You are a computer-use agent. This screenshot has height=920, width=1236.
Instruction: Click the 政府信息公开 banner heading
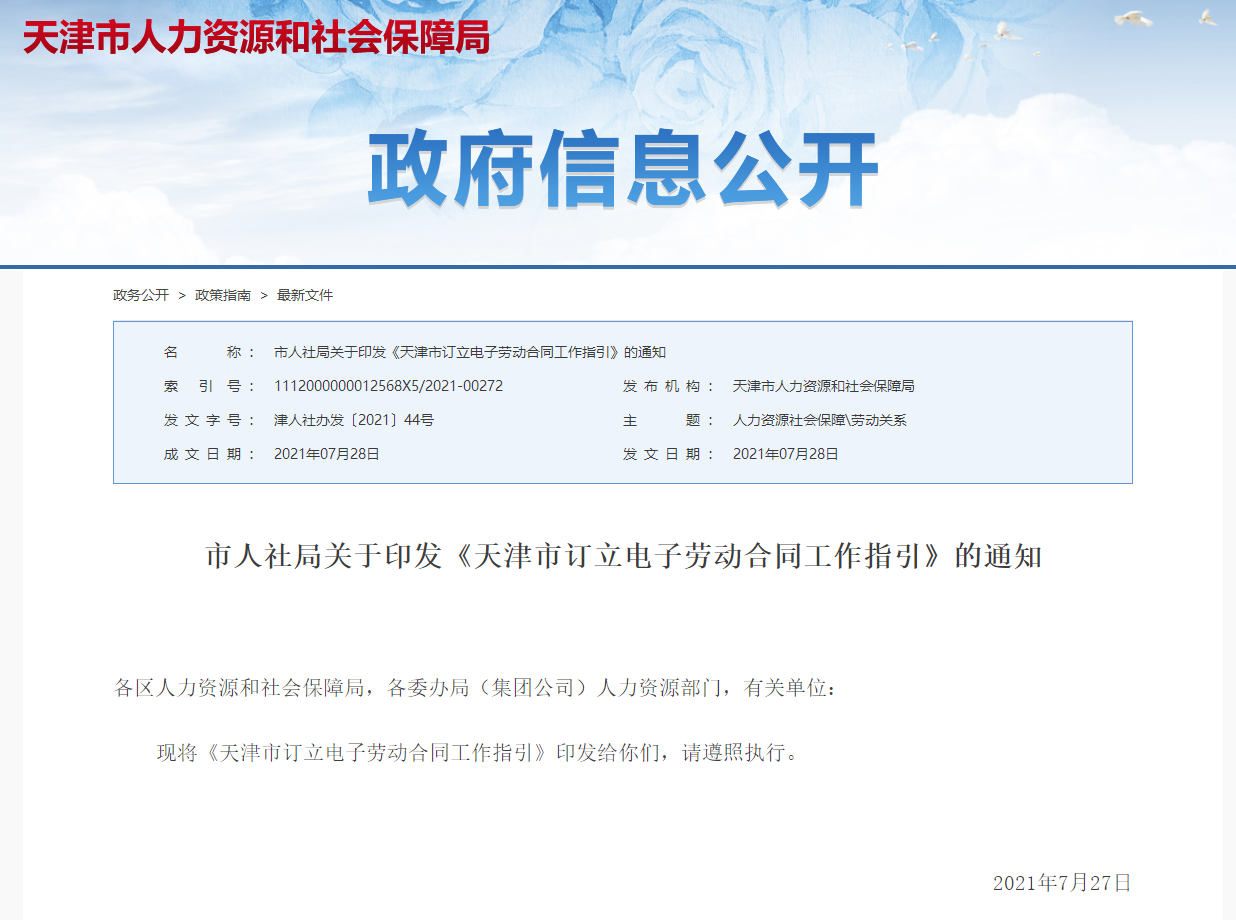pos(622,171)
